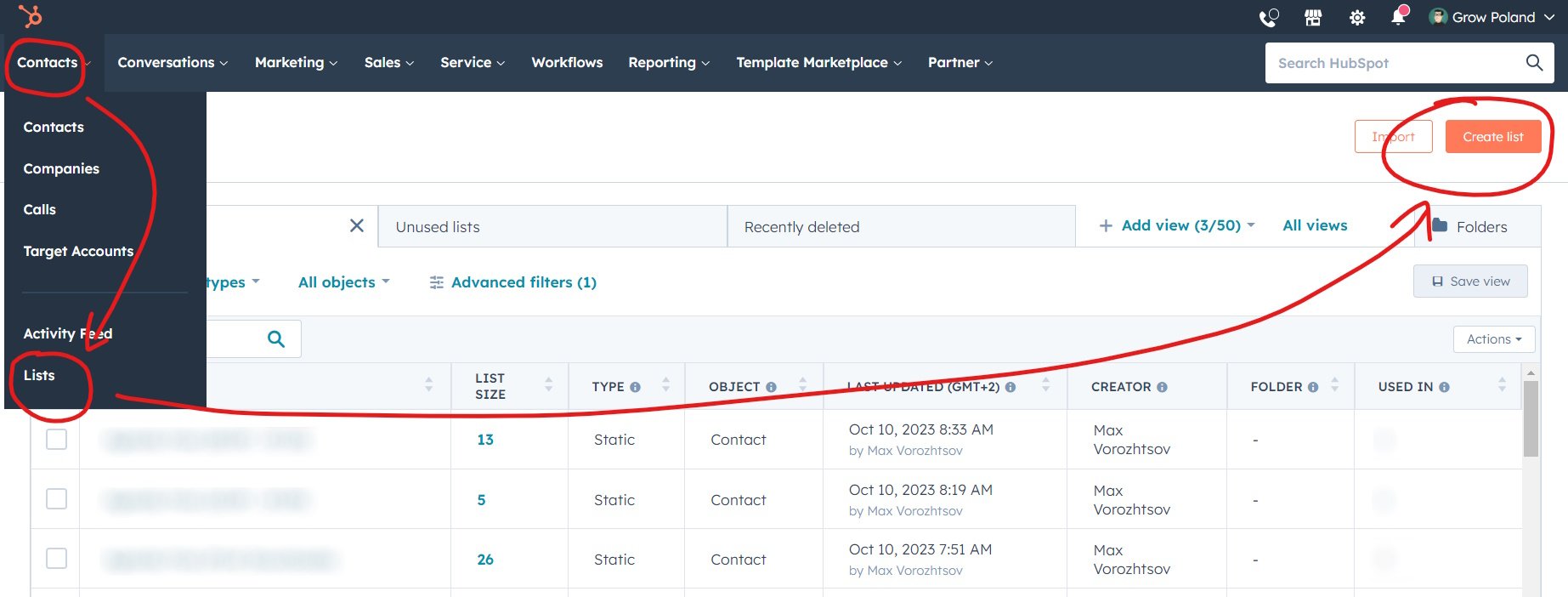Click the Grow Poland account avatar
1568x597 pixels.
[1438, 16]
